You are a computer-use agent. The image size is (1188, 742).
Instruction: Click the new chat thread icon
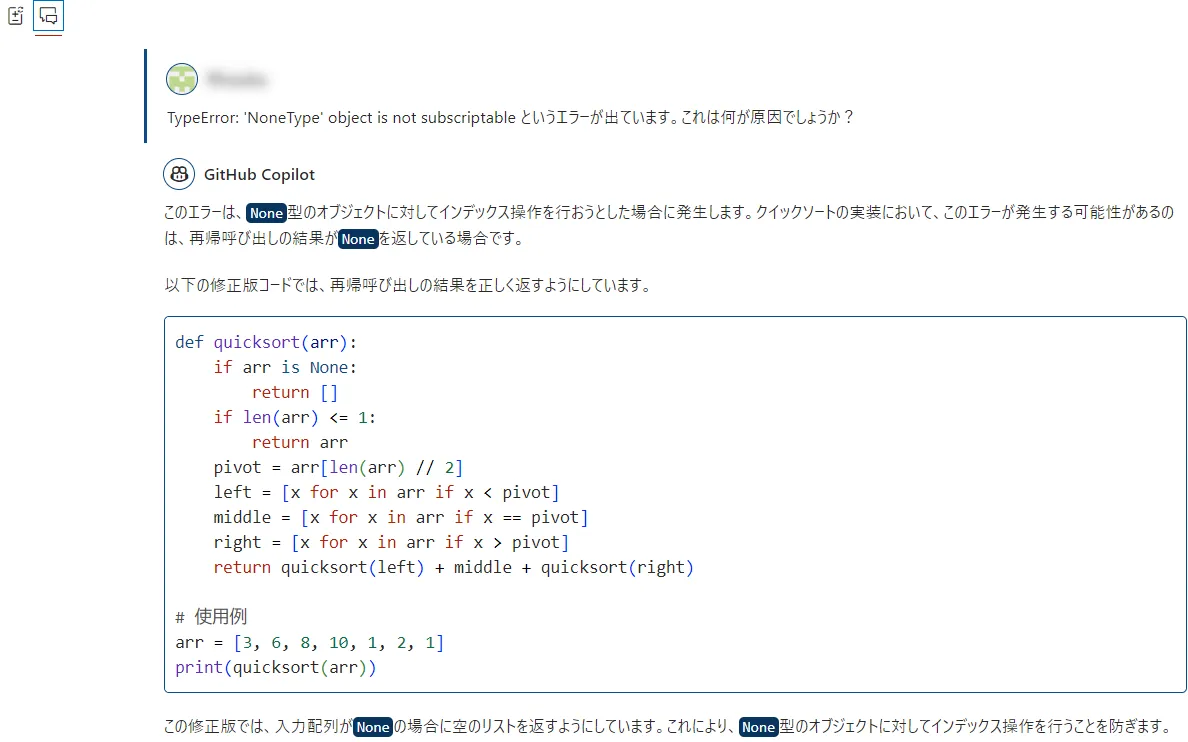click(16, 15)
